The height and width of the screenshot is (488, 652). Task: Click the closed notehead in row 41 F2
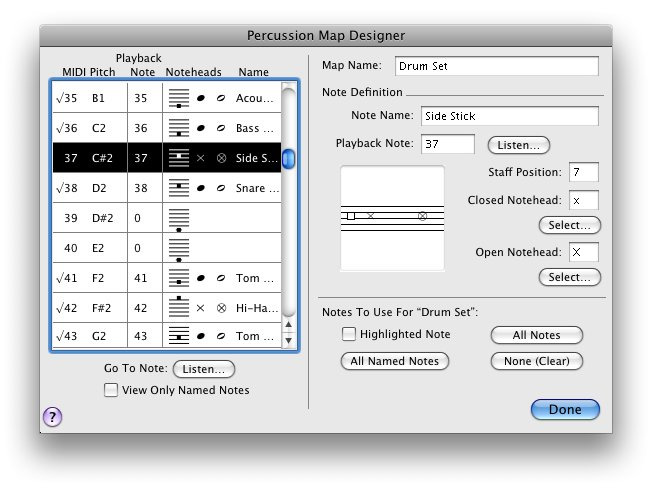201,278
